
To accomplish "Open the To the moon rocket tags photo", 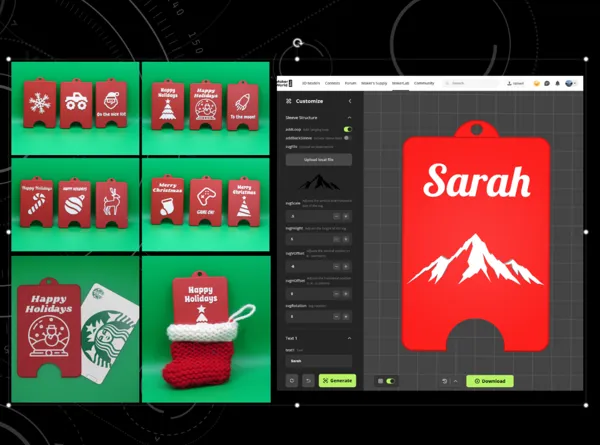I will click(205, 108).
